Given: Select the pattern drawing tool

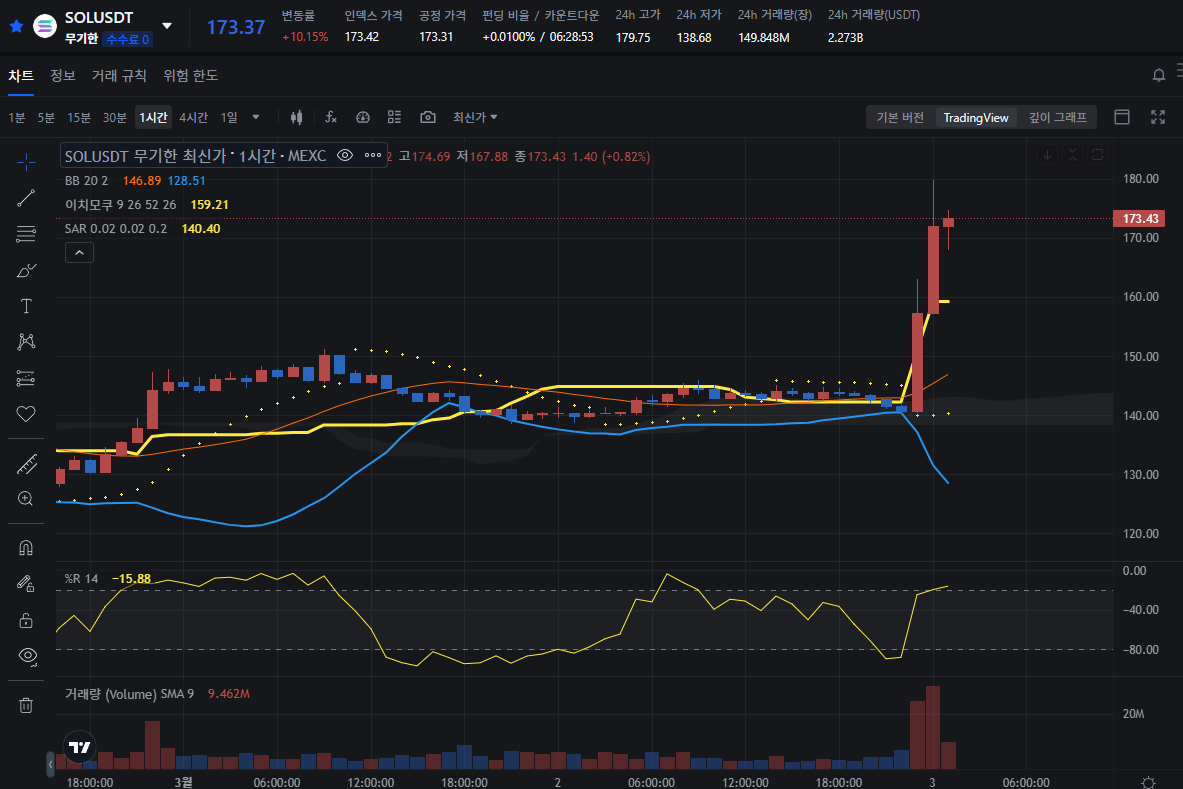Looking at the screenshot, I should tap(26, 342).
